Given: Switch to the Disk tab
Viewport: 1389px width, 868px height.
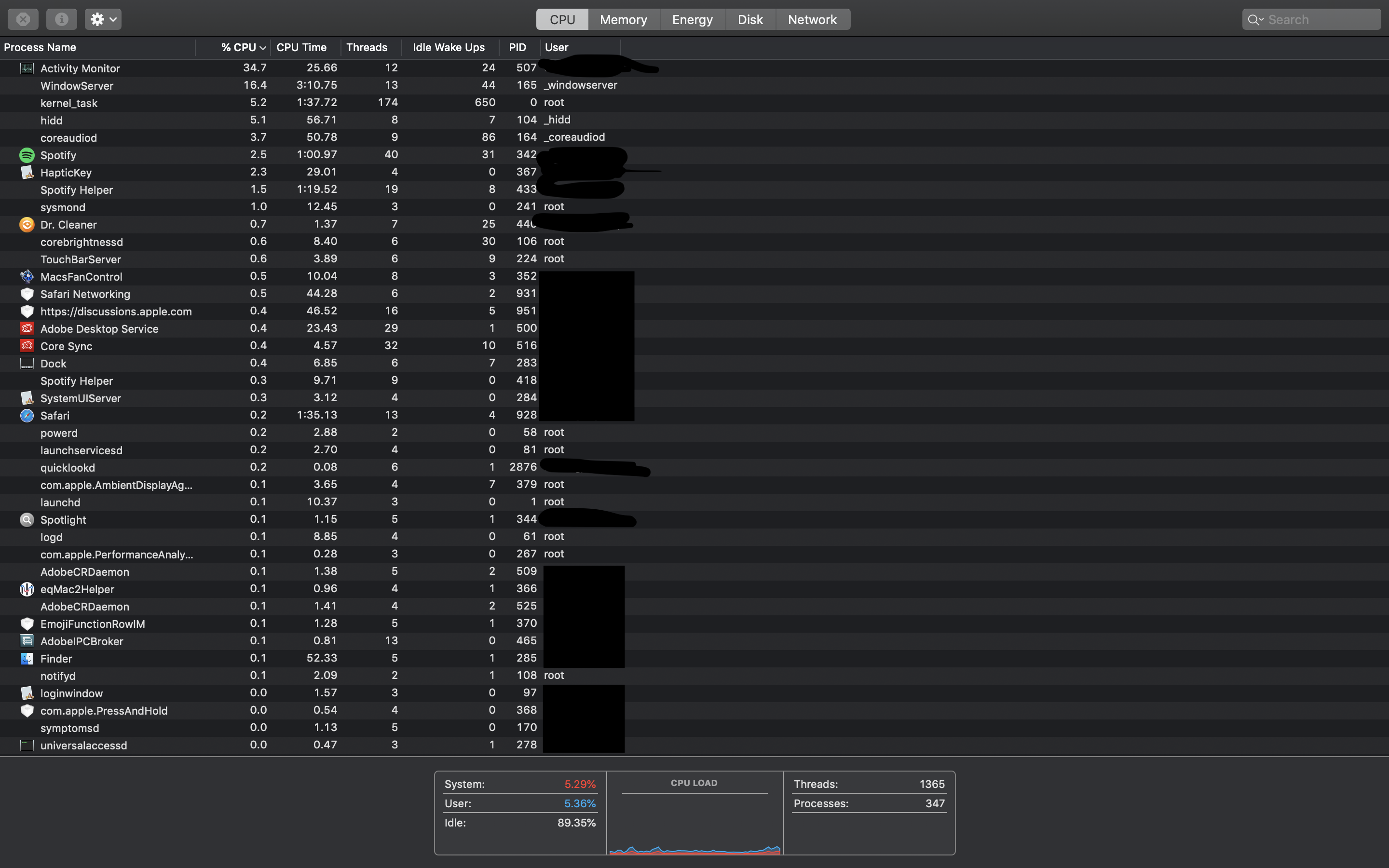Looking at the screenshot, I should coord(749,19).
